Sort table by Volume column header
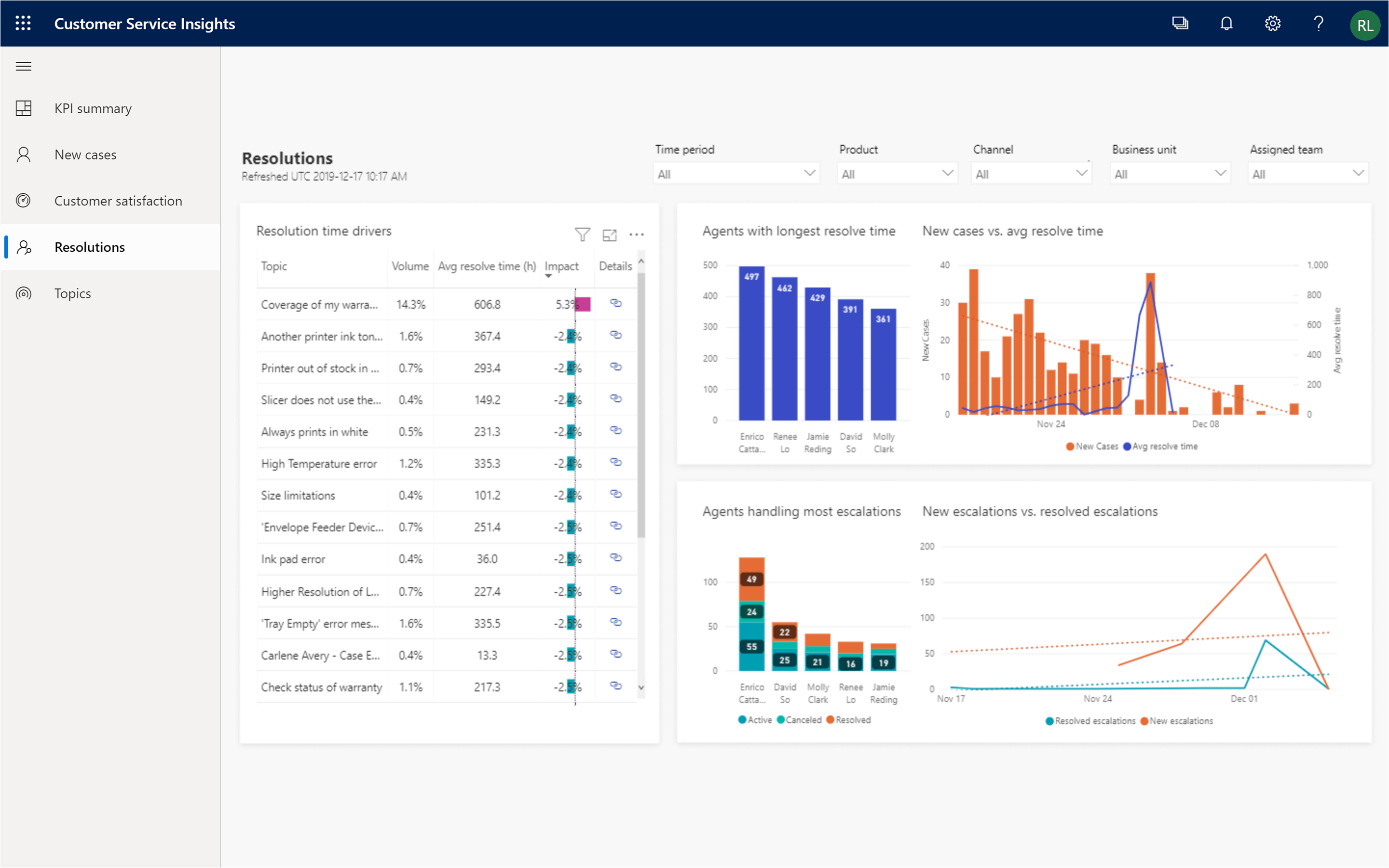Image resolution: width=1389 pixels, height=868 pixels. tap(410, 266)
